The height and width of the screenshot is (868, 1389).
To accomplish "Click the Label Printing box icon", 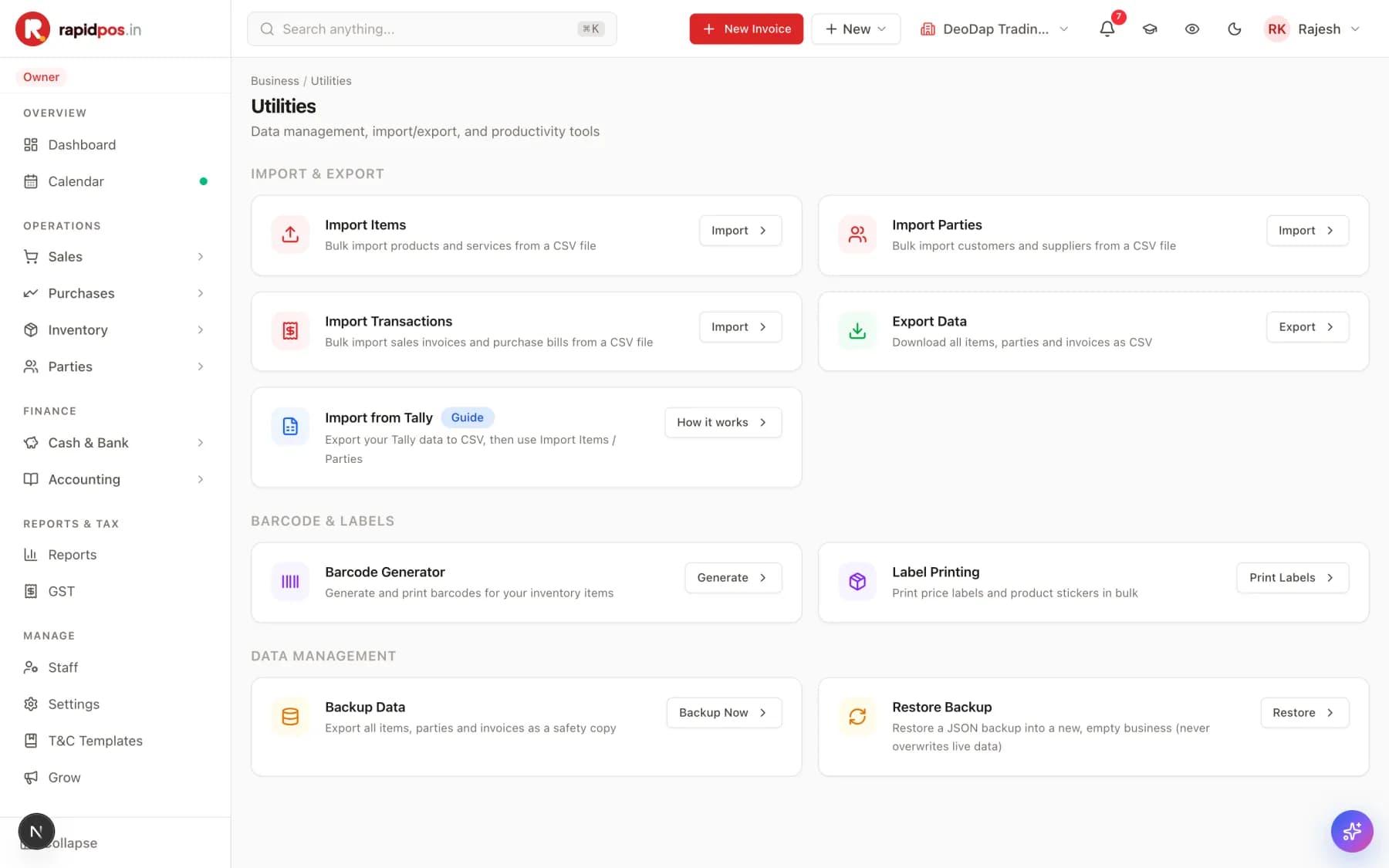I will (x=857, y=582).
